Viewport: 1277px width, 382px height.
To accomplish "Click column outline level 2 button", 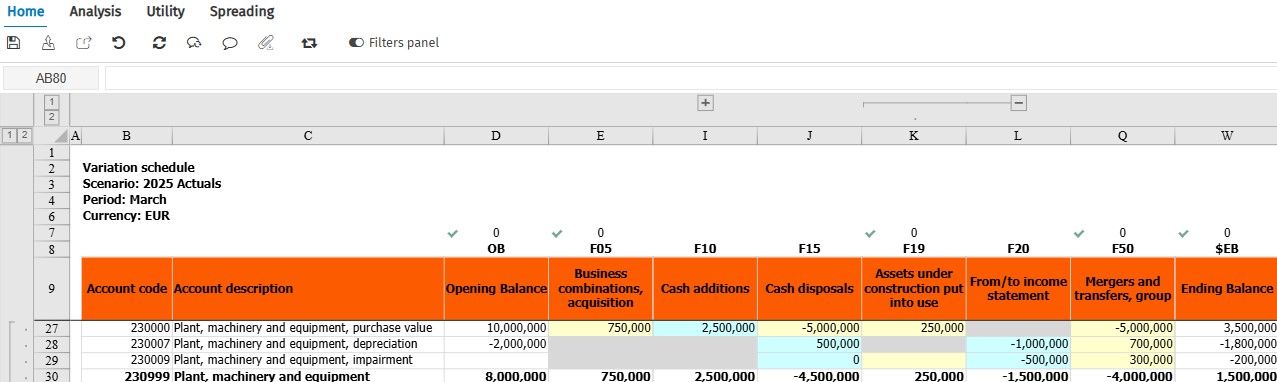I will pos(52,117).
